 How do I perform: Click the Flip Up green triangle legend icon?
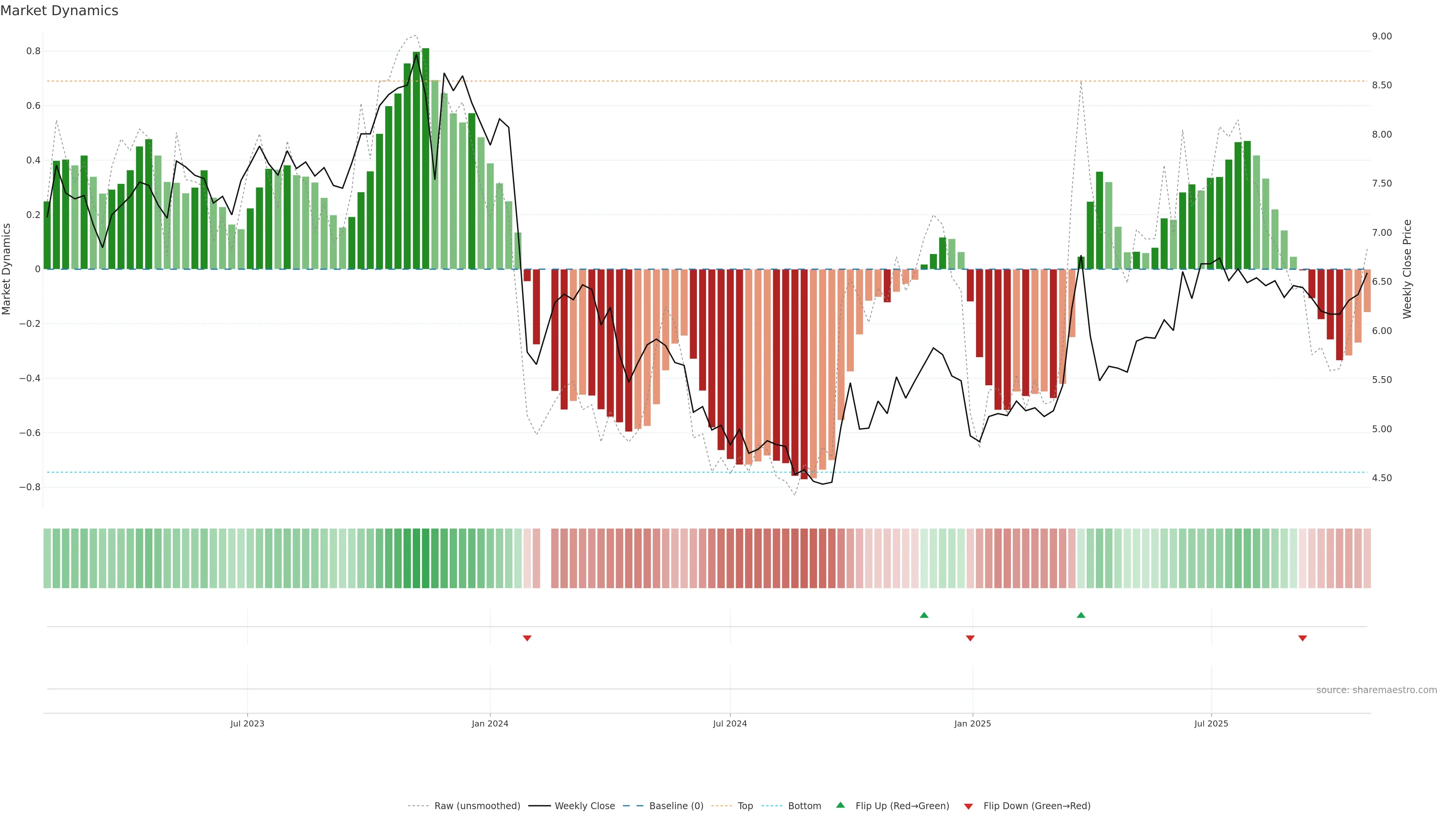(841, 805)
